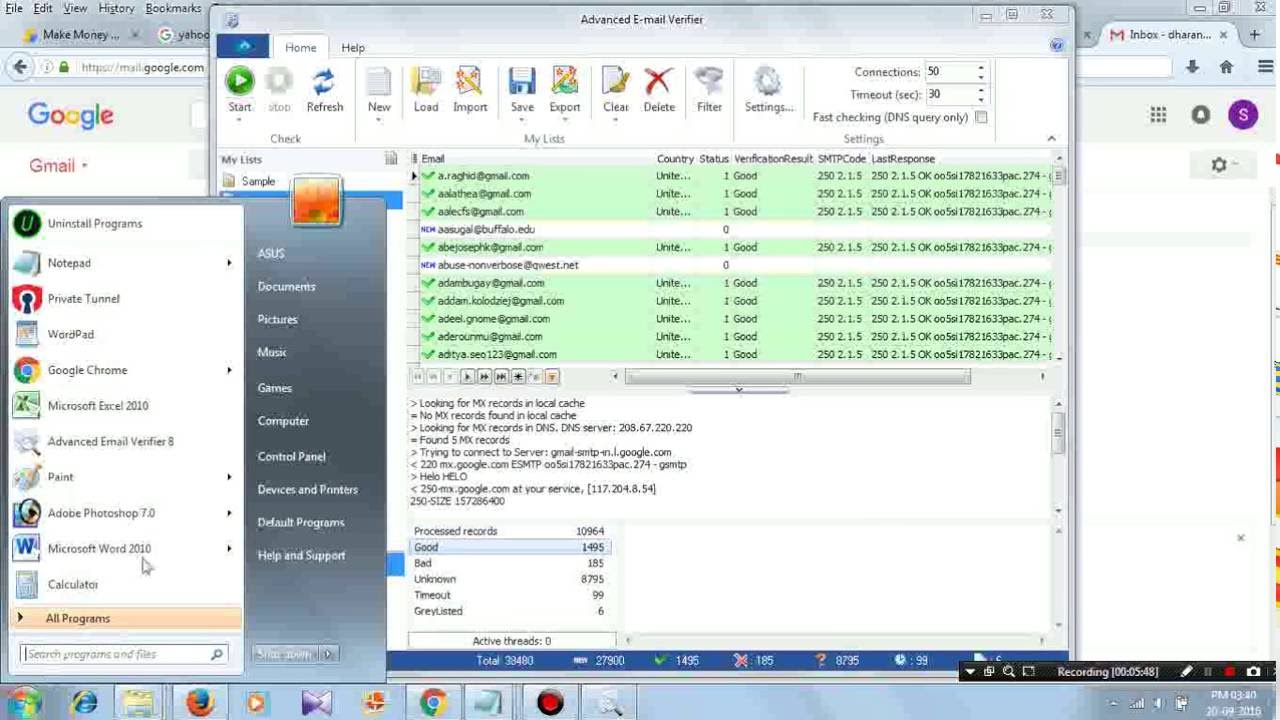The height and width of the screenshot is (720, 1280).
Task: Enable Fast checking (DNS query only) checkbox
Action: [x=981, y=117]
